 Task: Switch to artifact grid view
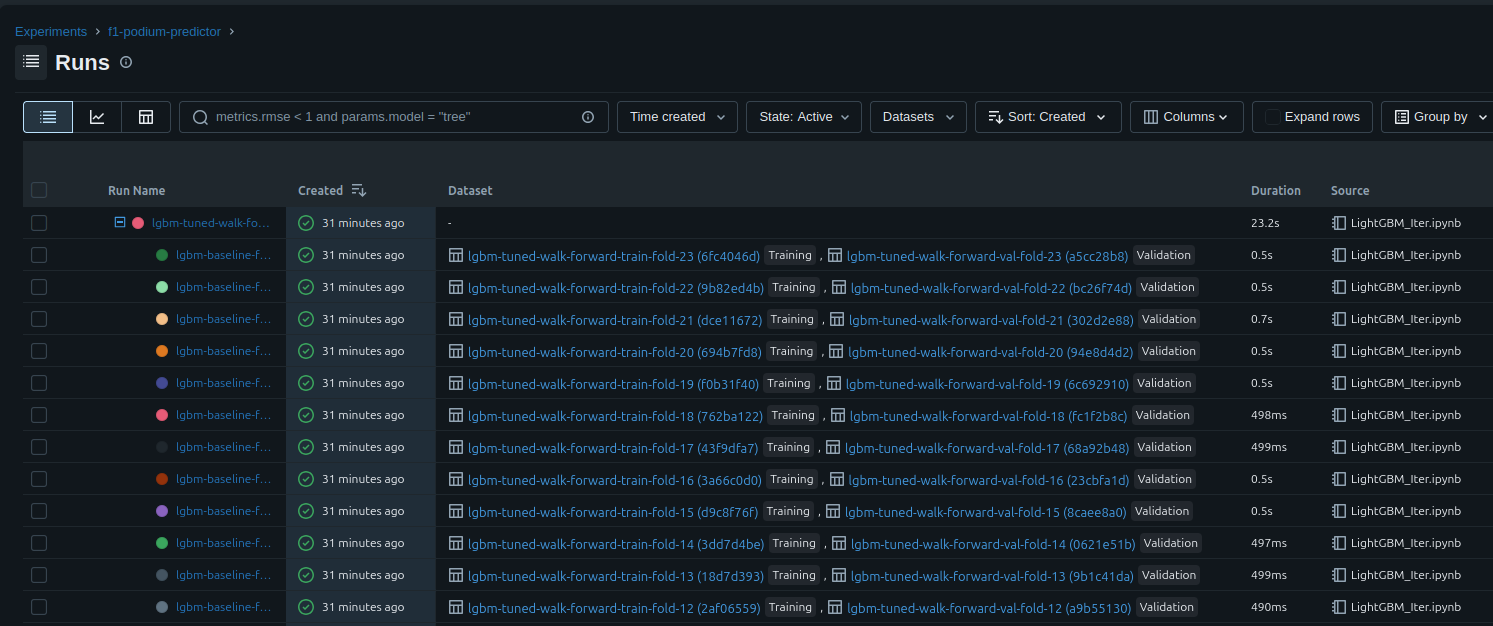coord(146,117)
